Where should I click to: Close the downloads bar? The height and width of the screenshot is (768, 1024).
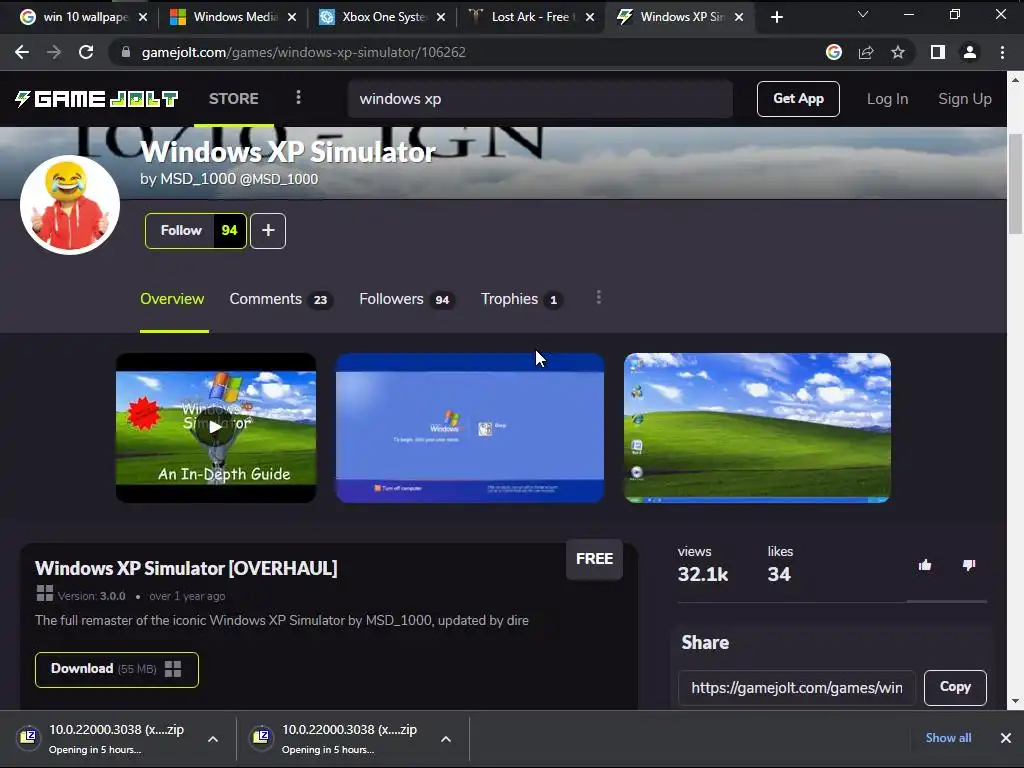point(1006,738)
